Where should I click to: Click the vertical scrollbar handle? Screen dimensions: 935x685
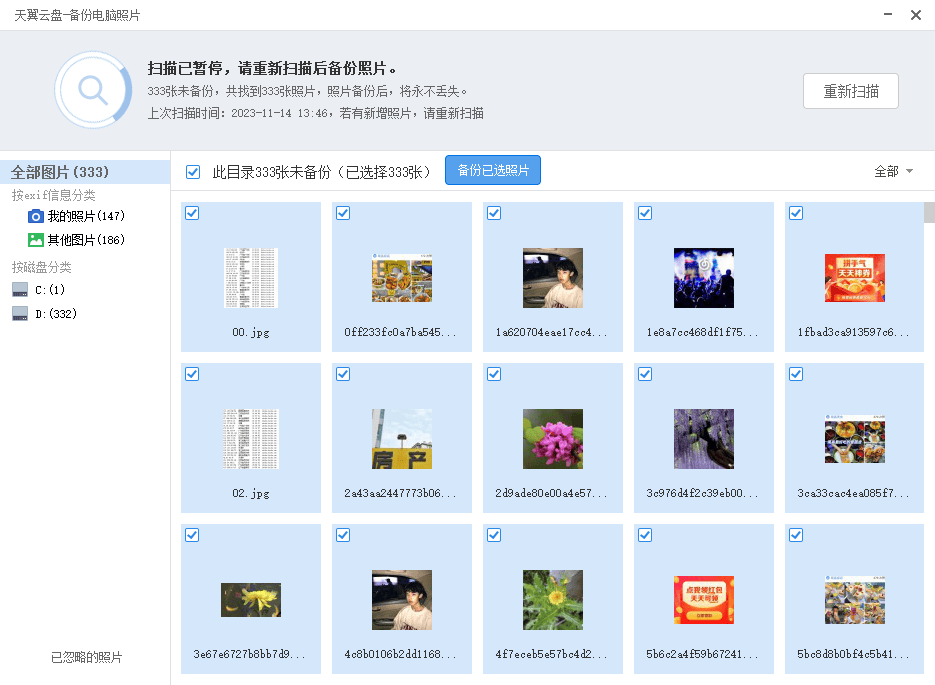tap(929, 212)
